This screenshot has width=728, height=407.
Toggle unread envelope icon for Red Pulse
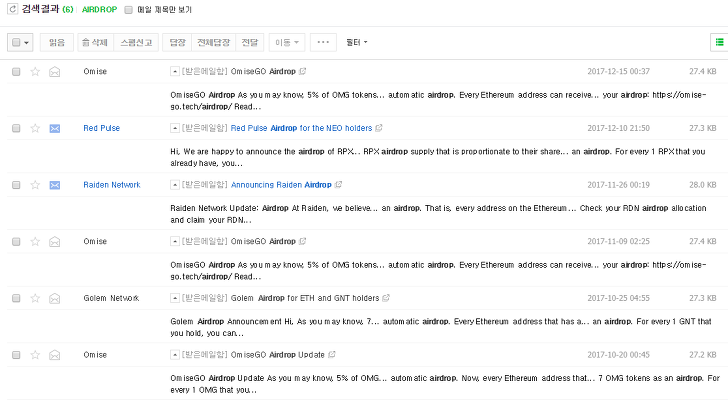55,128
